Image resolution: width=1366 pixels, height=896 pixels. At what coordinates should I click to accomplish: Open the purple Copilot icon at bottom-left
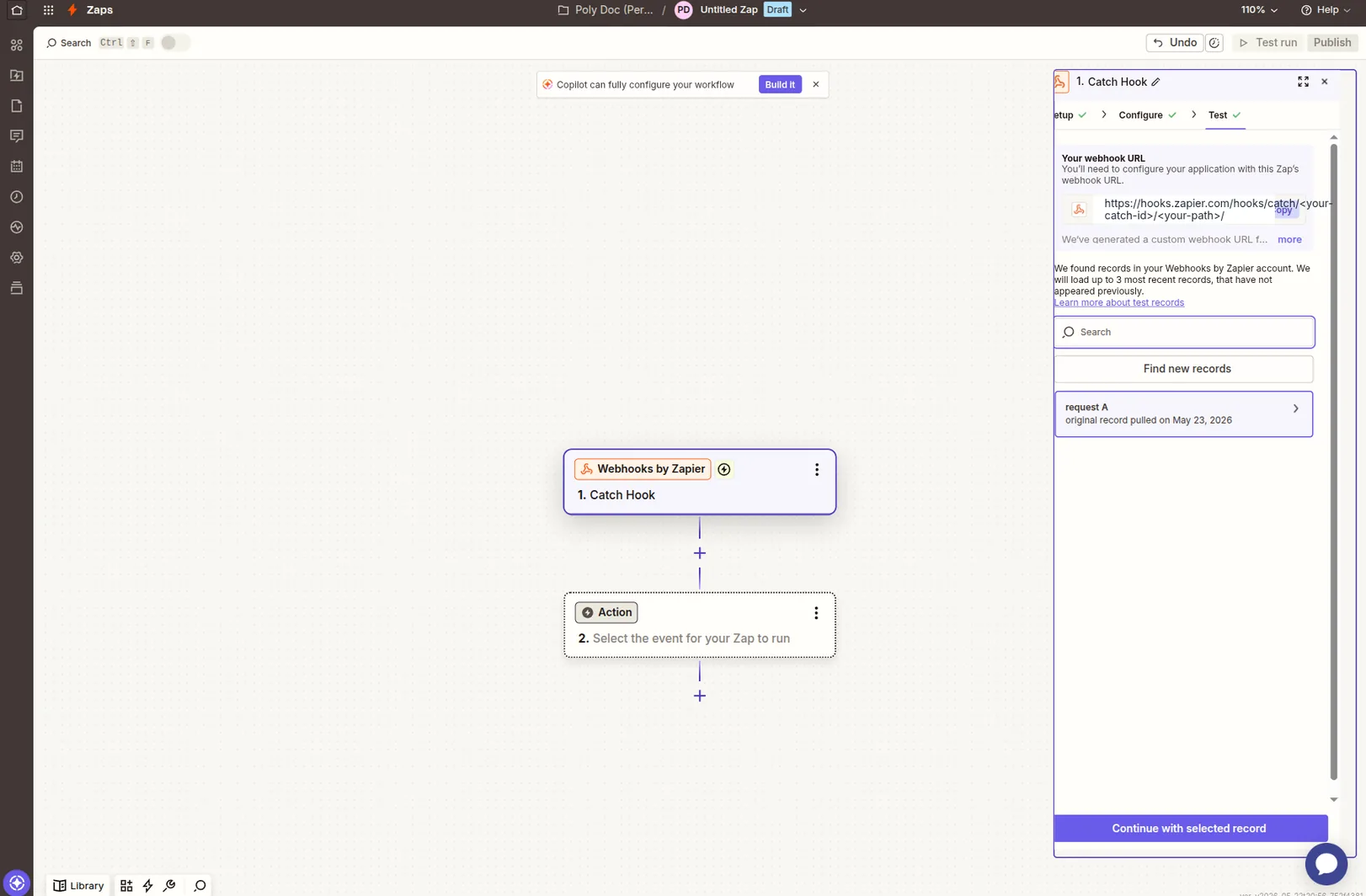17,883
